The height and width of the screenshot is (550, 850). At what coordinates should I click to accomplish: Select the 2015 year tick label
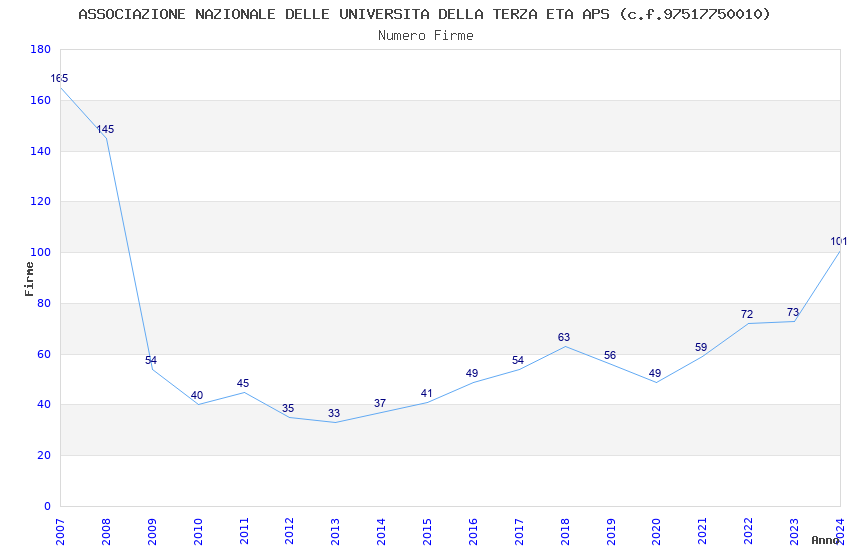pyautogui.click(x=427, y=532)
